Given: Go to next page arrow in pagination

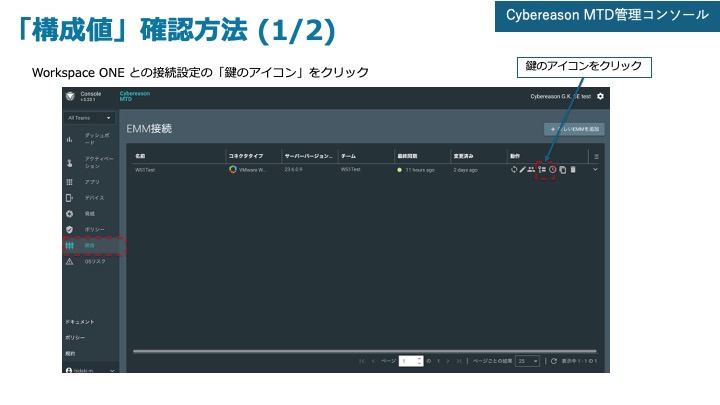Looking at the screenshot, I should pyautogui.click(x=448, y=361).
